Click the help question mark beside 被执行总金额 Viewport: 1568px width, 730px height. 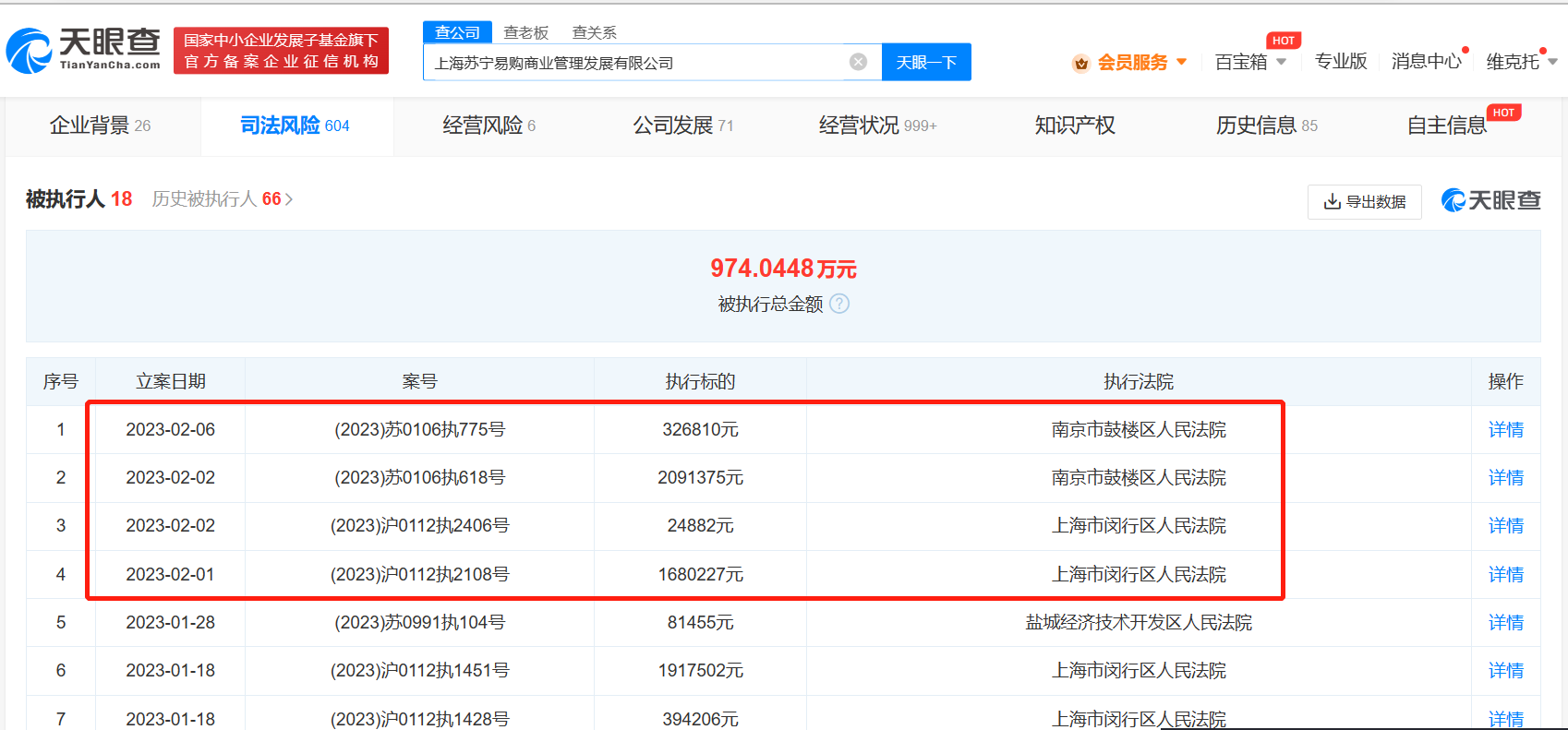839,304
